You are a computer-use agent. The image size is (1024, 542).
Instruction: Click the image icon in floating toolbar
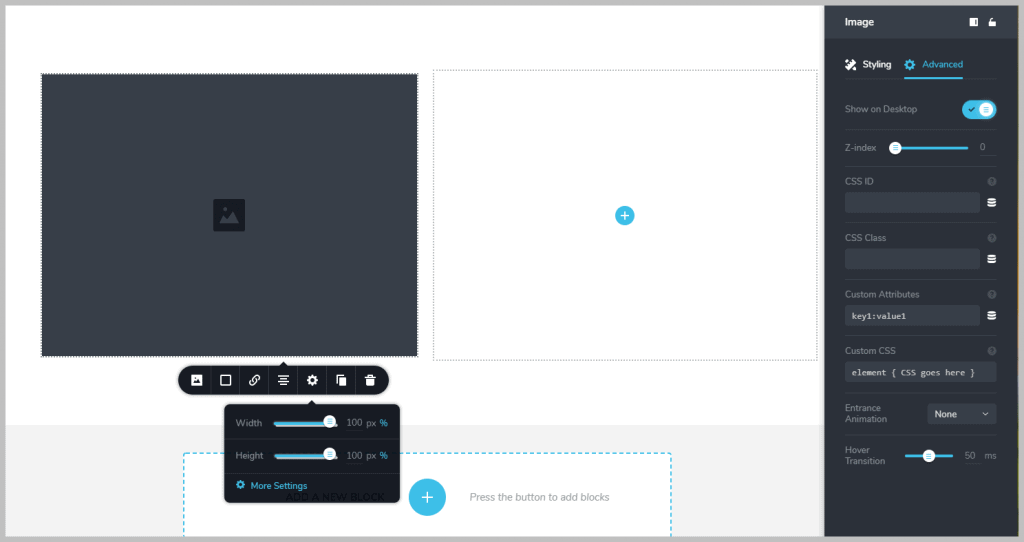197,380
